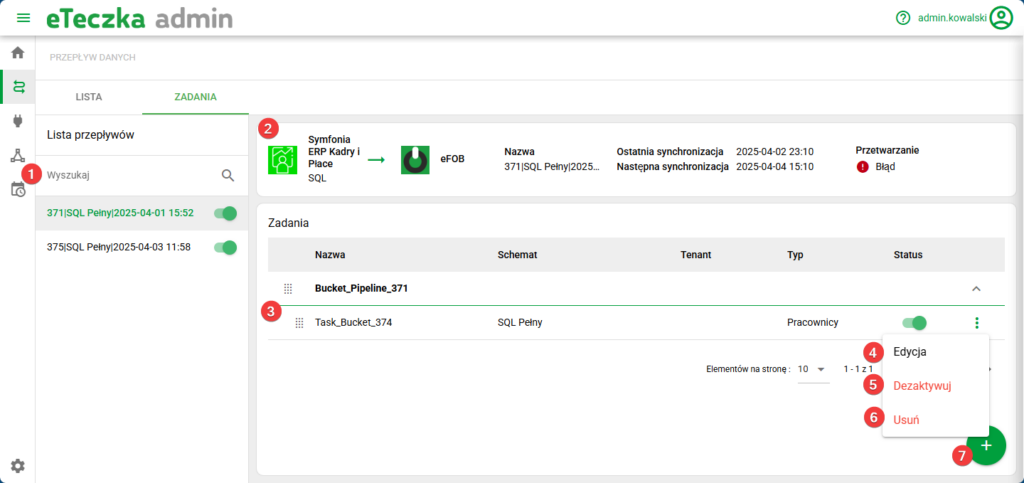Disable the Task_Bucket_374 status switch
Viewport: 1024px width, 483px height.
click(914, 322)
